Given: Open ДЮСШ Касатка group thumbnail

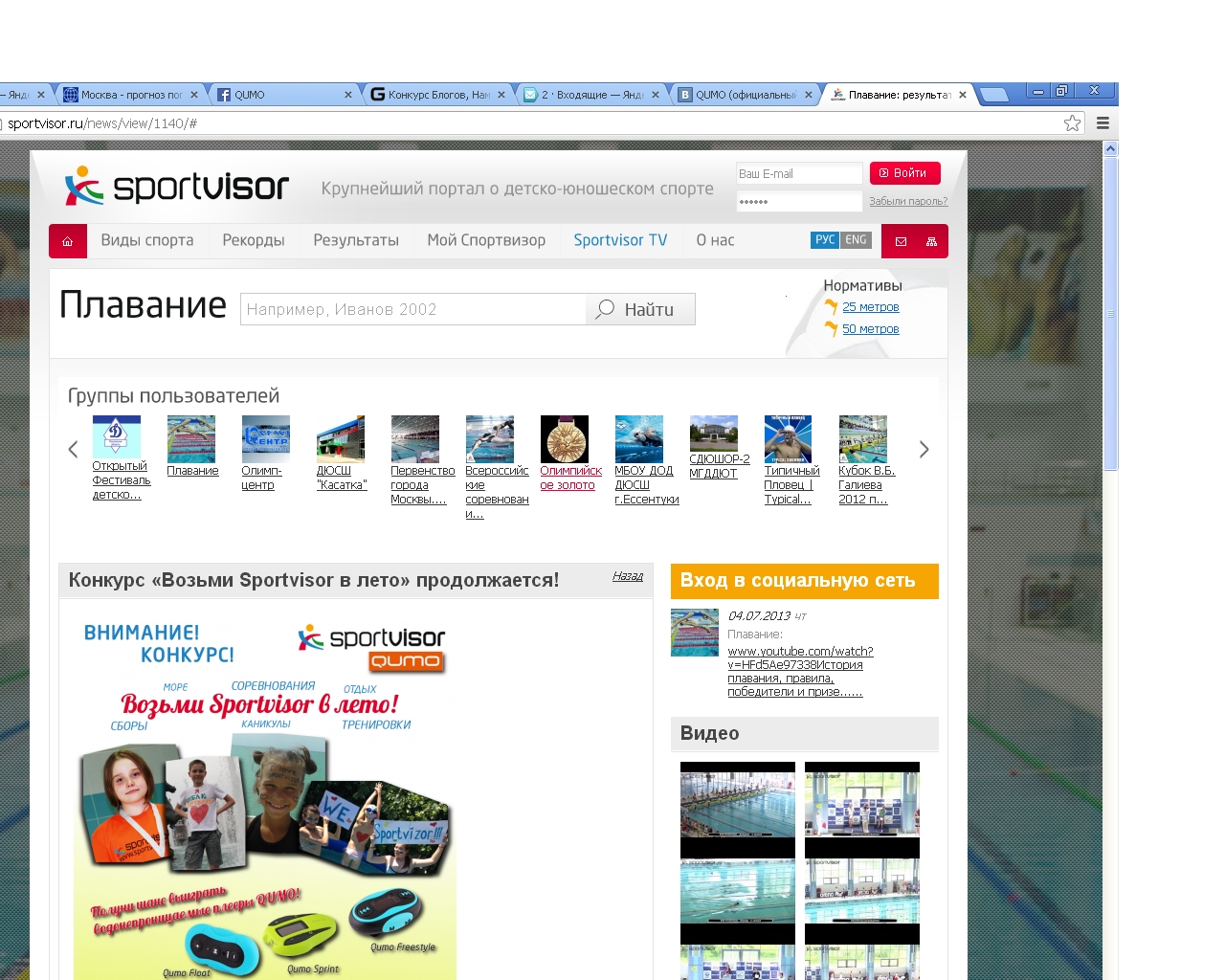Looking at the screenshot, I should click(341, 439).
